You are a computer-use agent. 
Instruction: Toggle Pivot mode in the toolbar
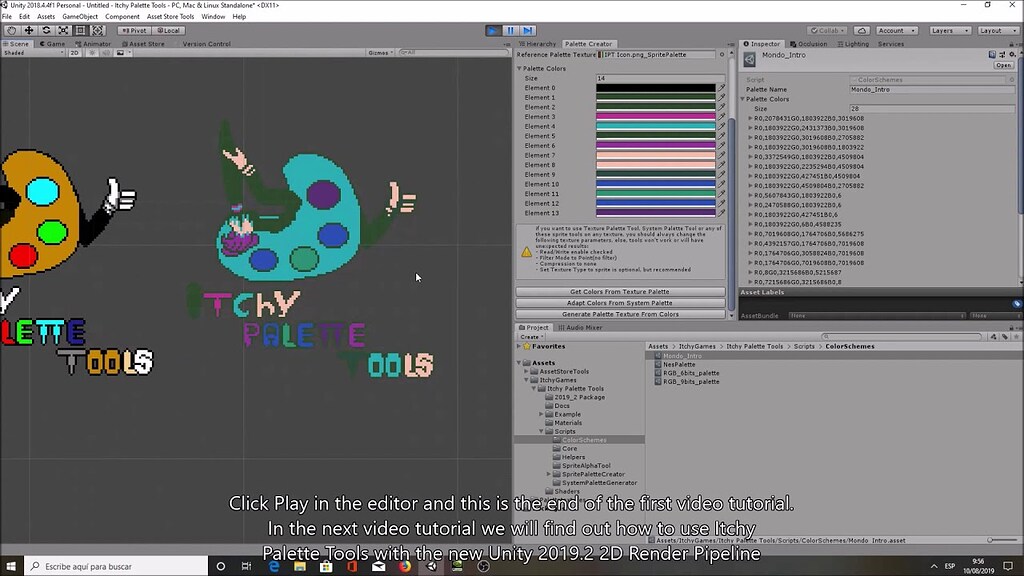pyautogui.click(x=133, y=30)
